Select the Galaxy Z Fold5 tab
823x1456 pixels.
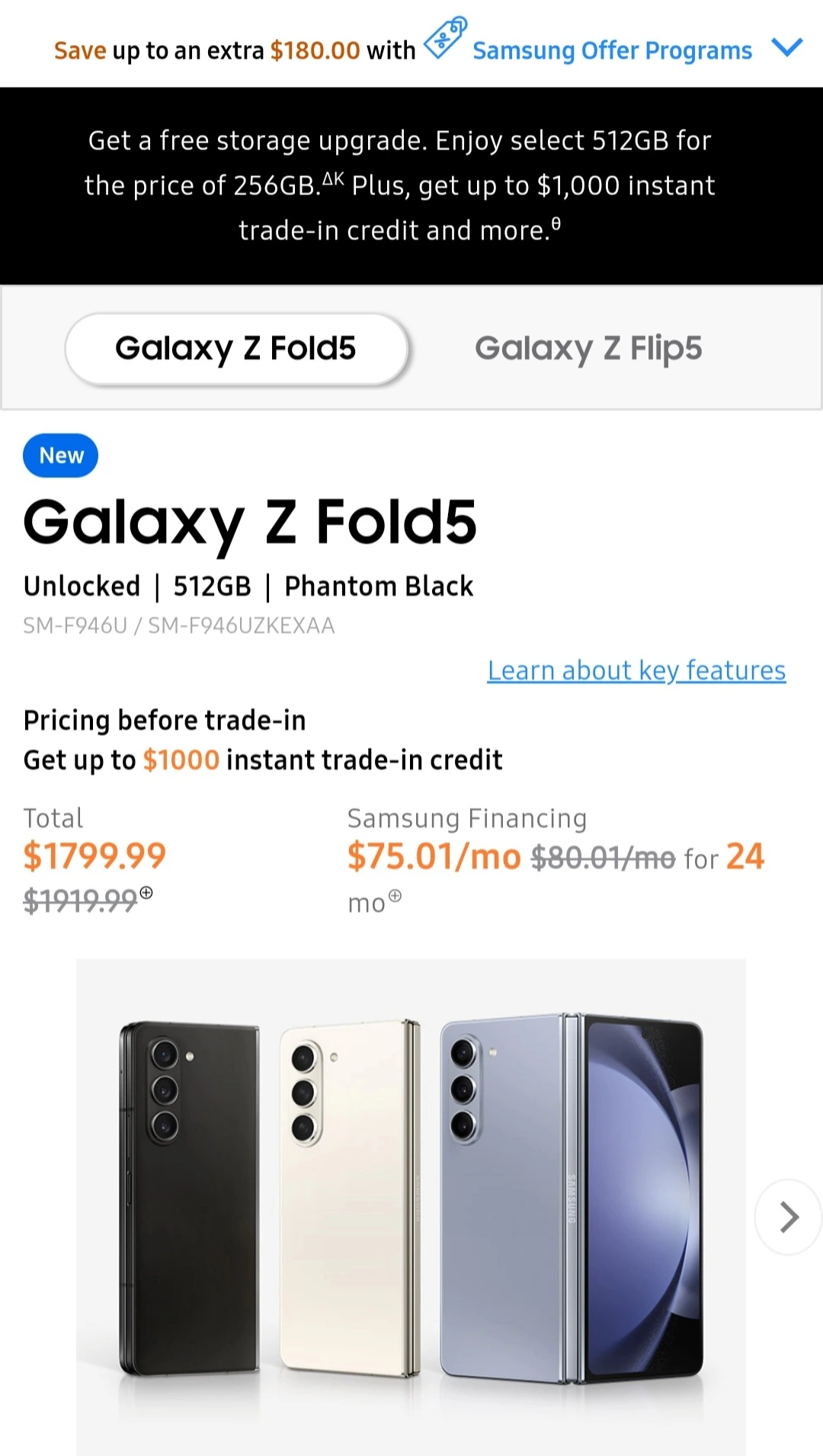tap(235, 348)
